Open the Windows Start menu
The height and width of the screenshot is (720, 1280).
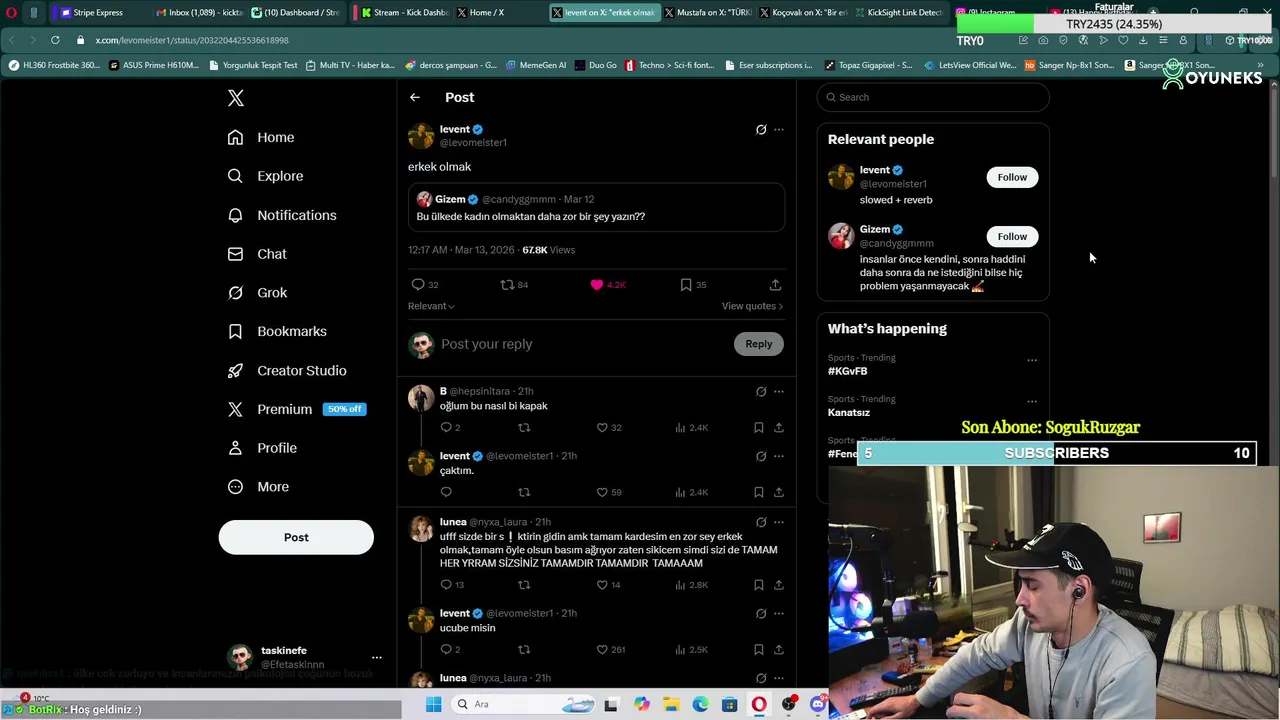click(433, 704)
